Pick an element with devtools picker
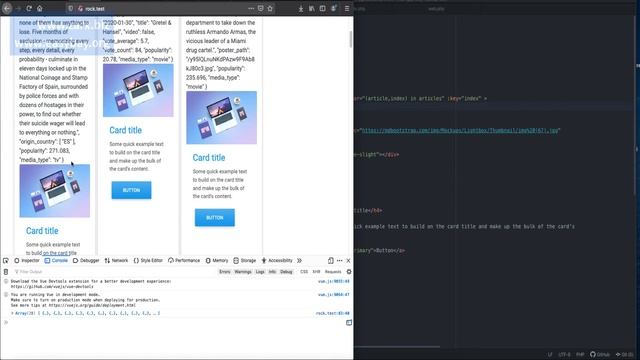640x360 pixels. pos(6,260)
